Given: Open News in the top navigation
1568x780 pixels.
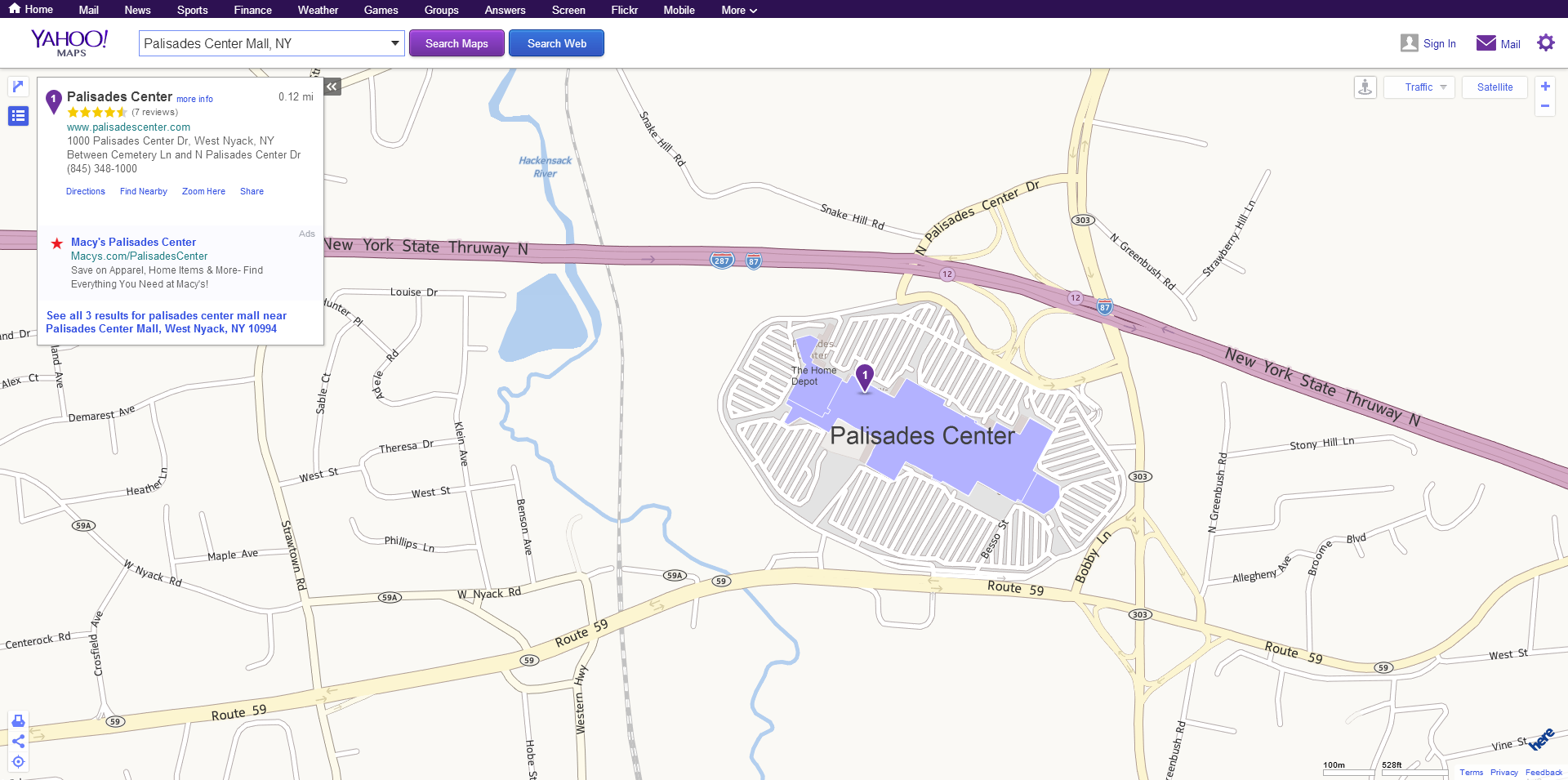Looking at the screenshot, I should click(137, 10).
